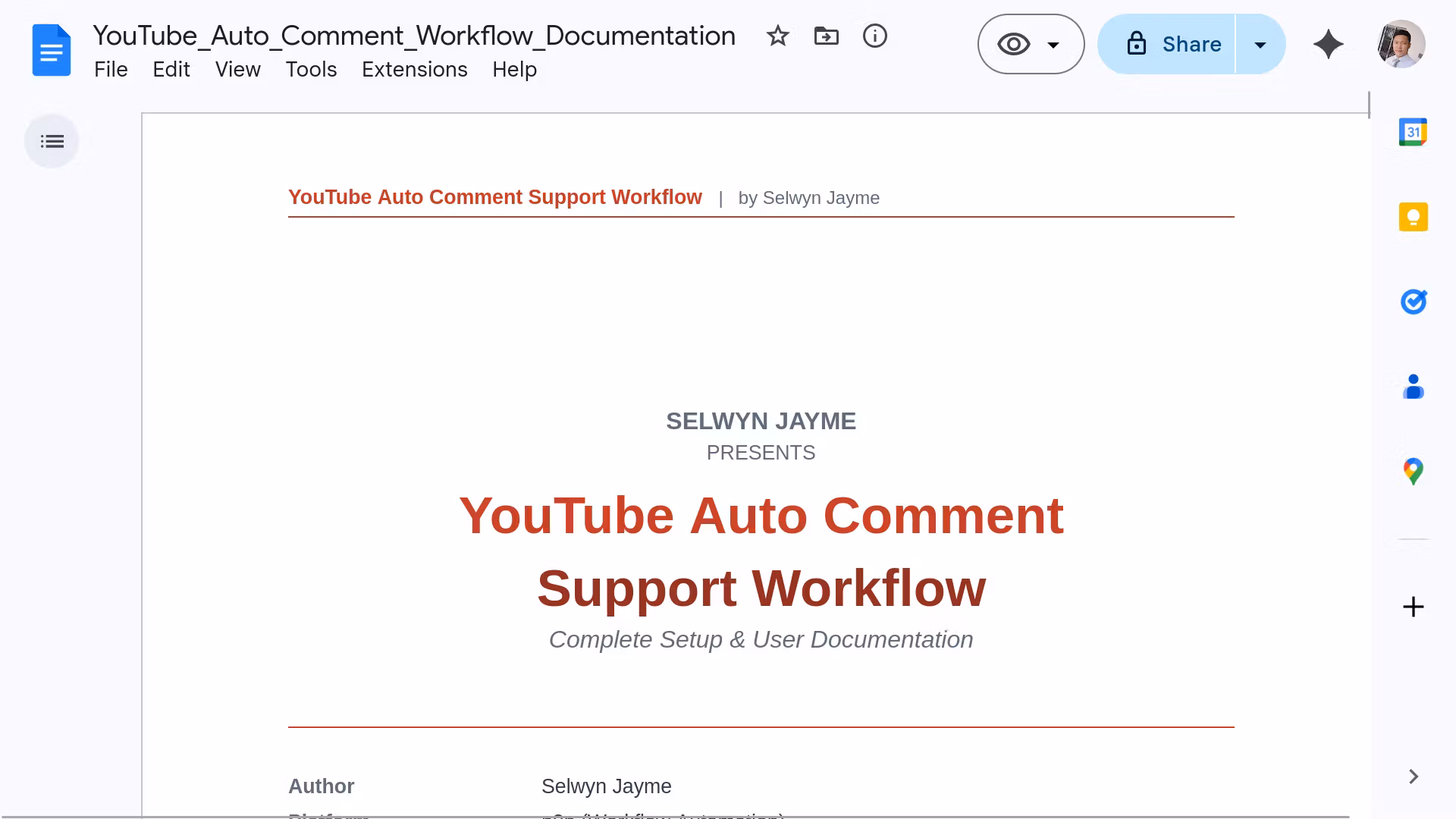Click title line 'Support Workflow'
The height and width of the screenshot is (819, 1456).
[x=761, y=588]
